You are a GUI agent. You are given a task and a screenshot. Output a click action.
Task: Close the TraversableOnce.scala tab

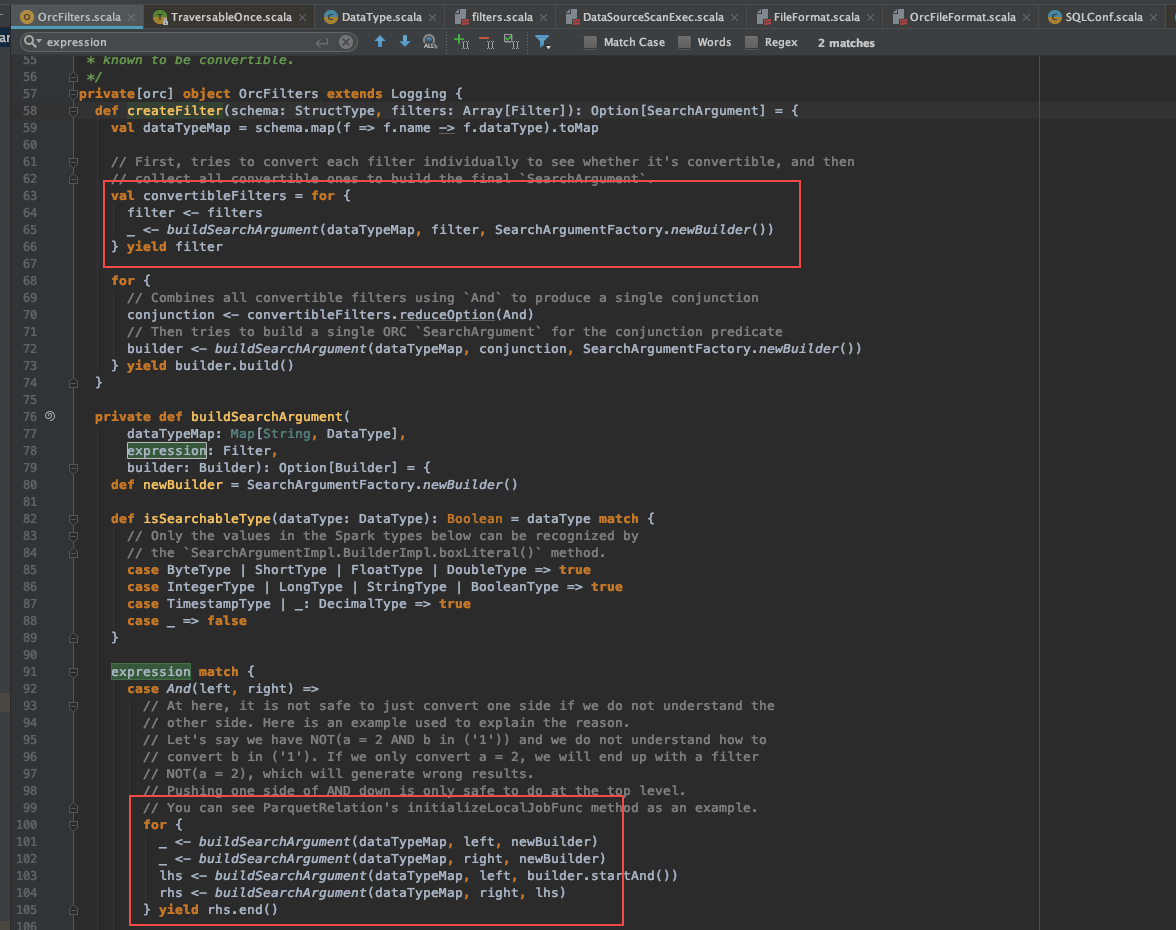coord(302,16)
